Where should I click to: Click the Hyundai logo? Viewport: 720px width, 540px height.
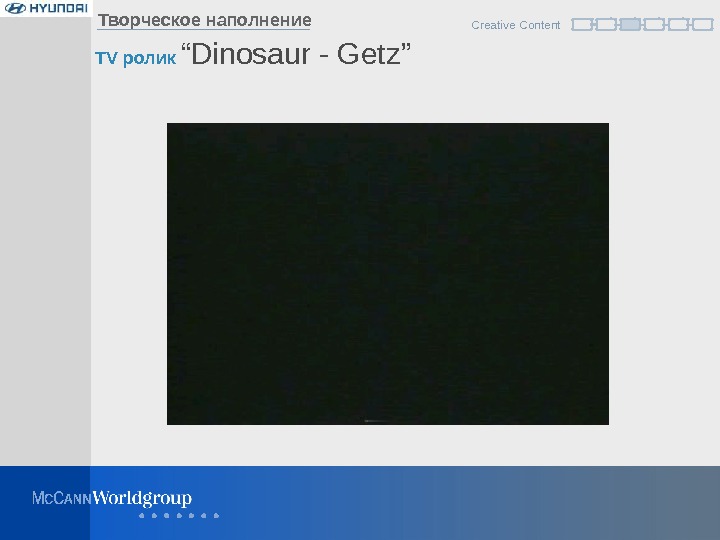(x=46, y=8)
